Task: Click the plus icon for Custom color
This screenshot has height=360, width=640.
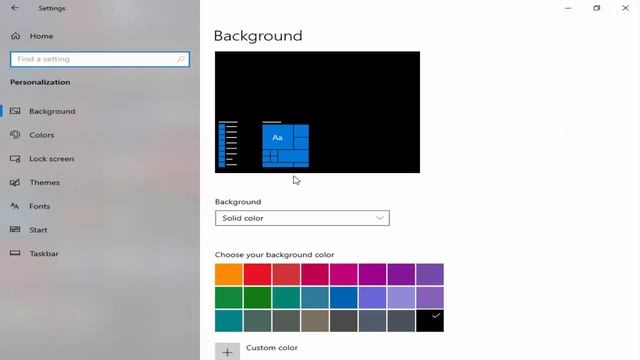Action: 227,352
